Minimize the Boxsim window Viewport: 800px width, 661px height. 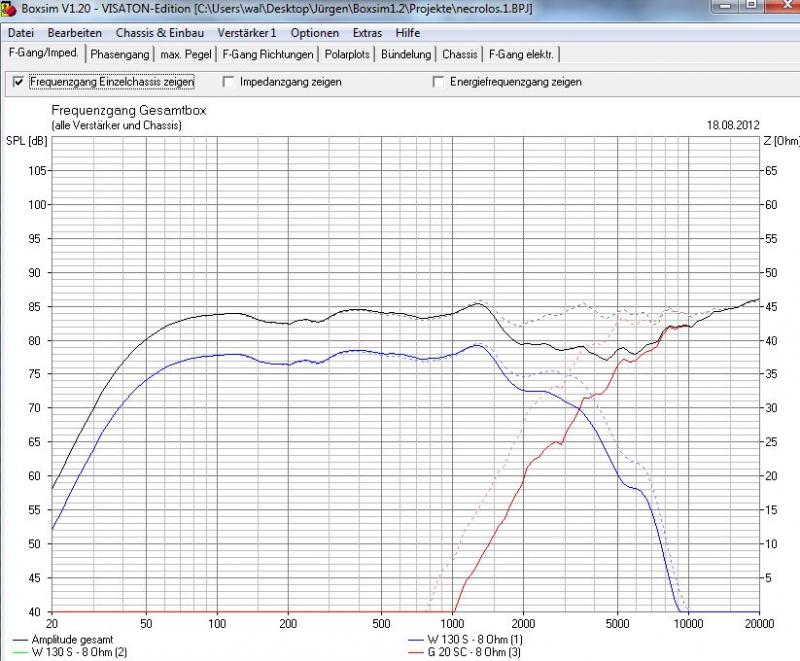pos(724,5)
